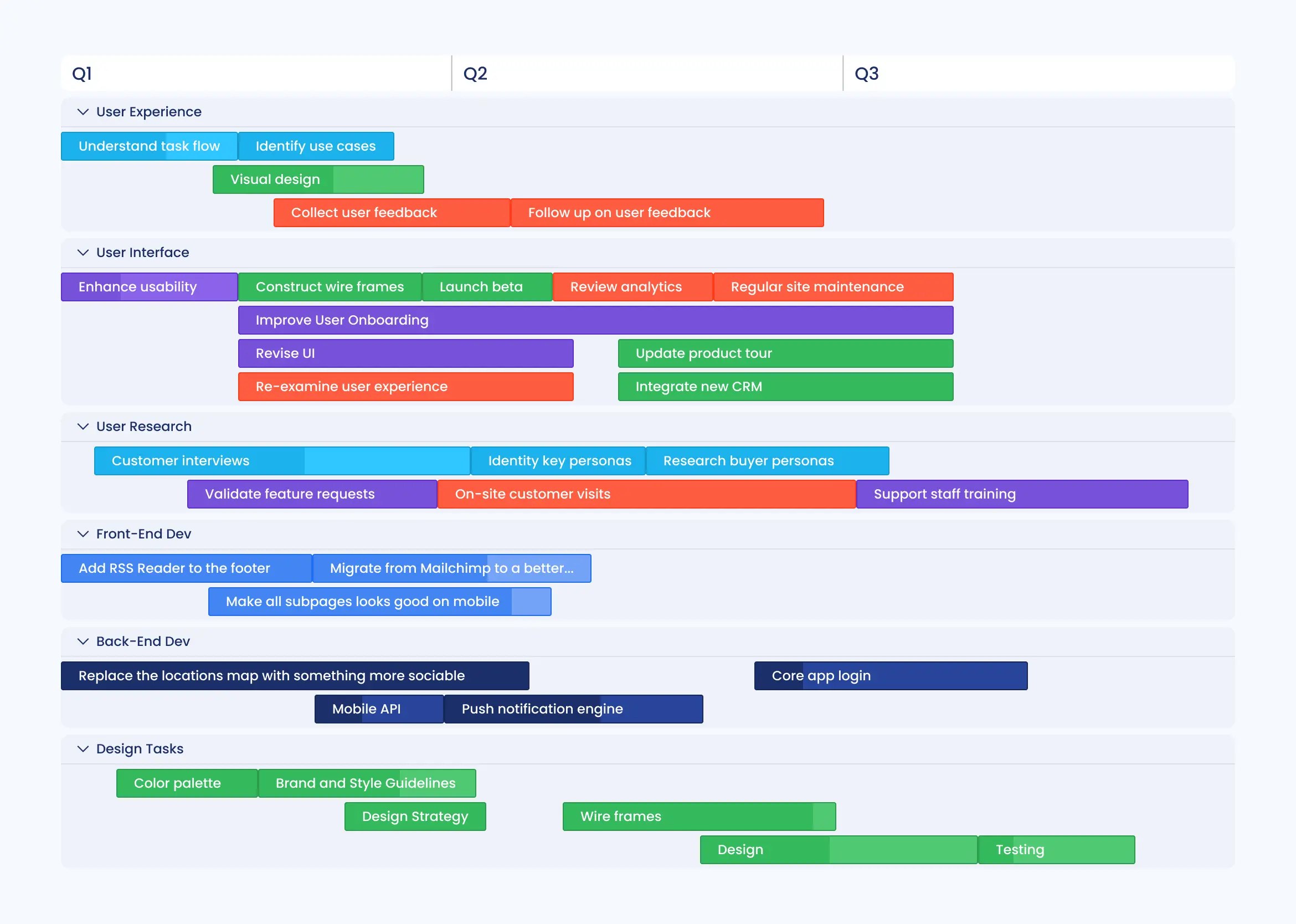Select the Visual design task bar

tap(318, 179)
